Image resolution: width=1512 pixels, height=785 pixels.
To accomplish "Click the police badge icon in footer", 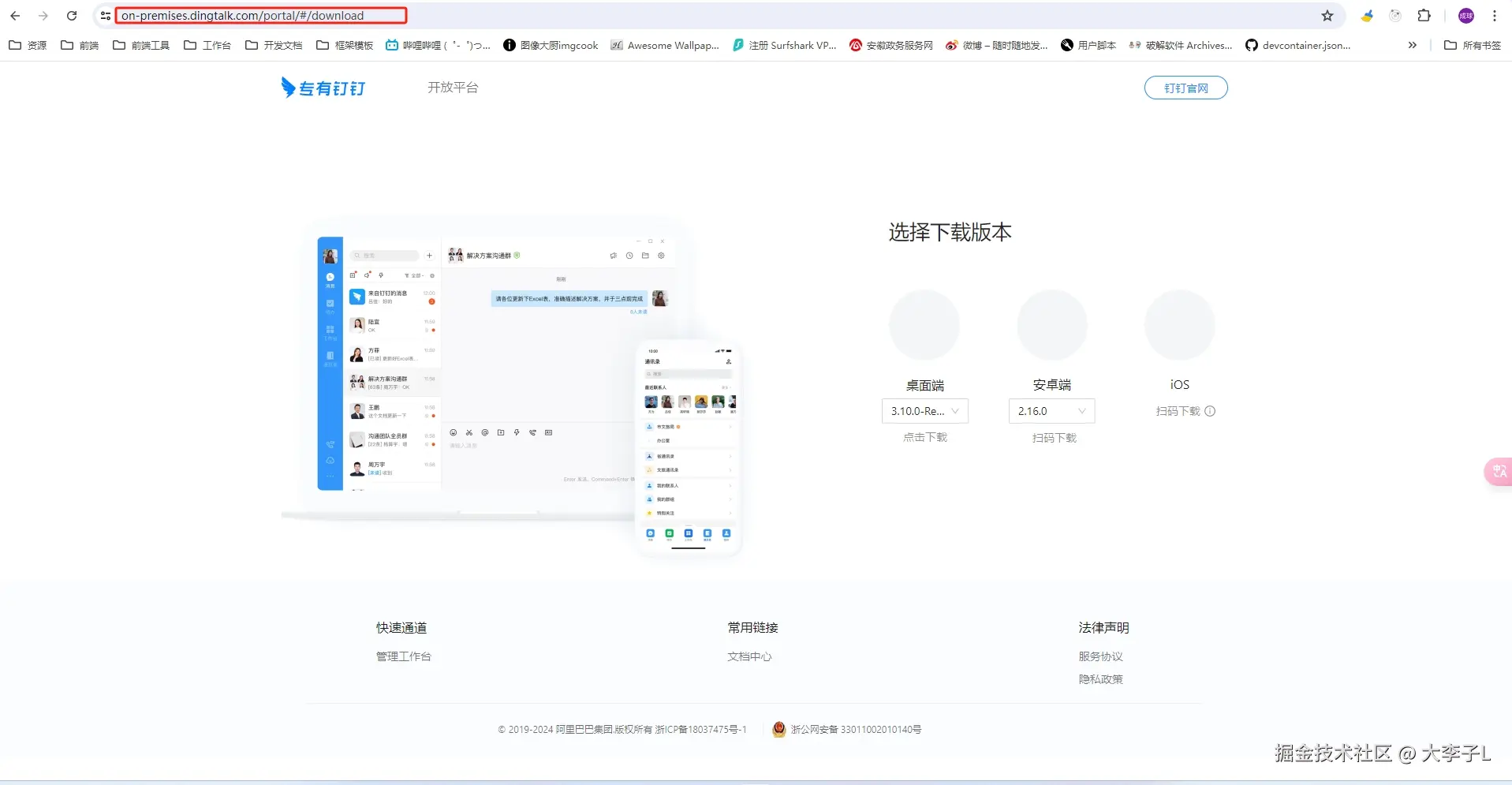I will point(779,730).
